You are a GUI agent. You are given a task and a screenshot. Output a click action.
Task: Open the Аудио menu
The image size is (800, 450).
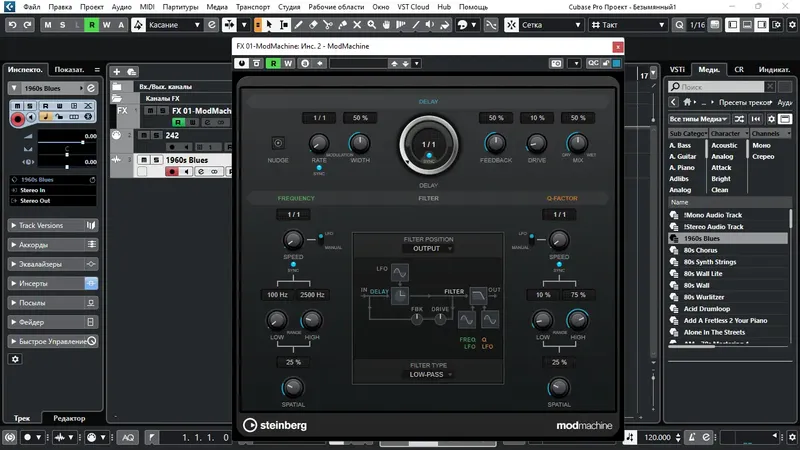click(121, 7)
